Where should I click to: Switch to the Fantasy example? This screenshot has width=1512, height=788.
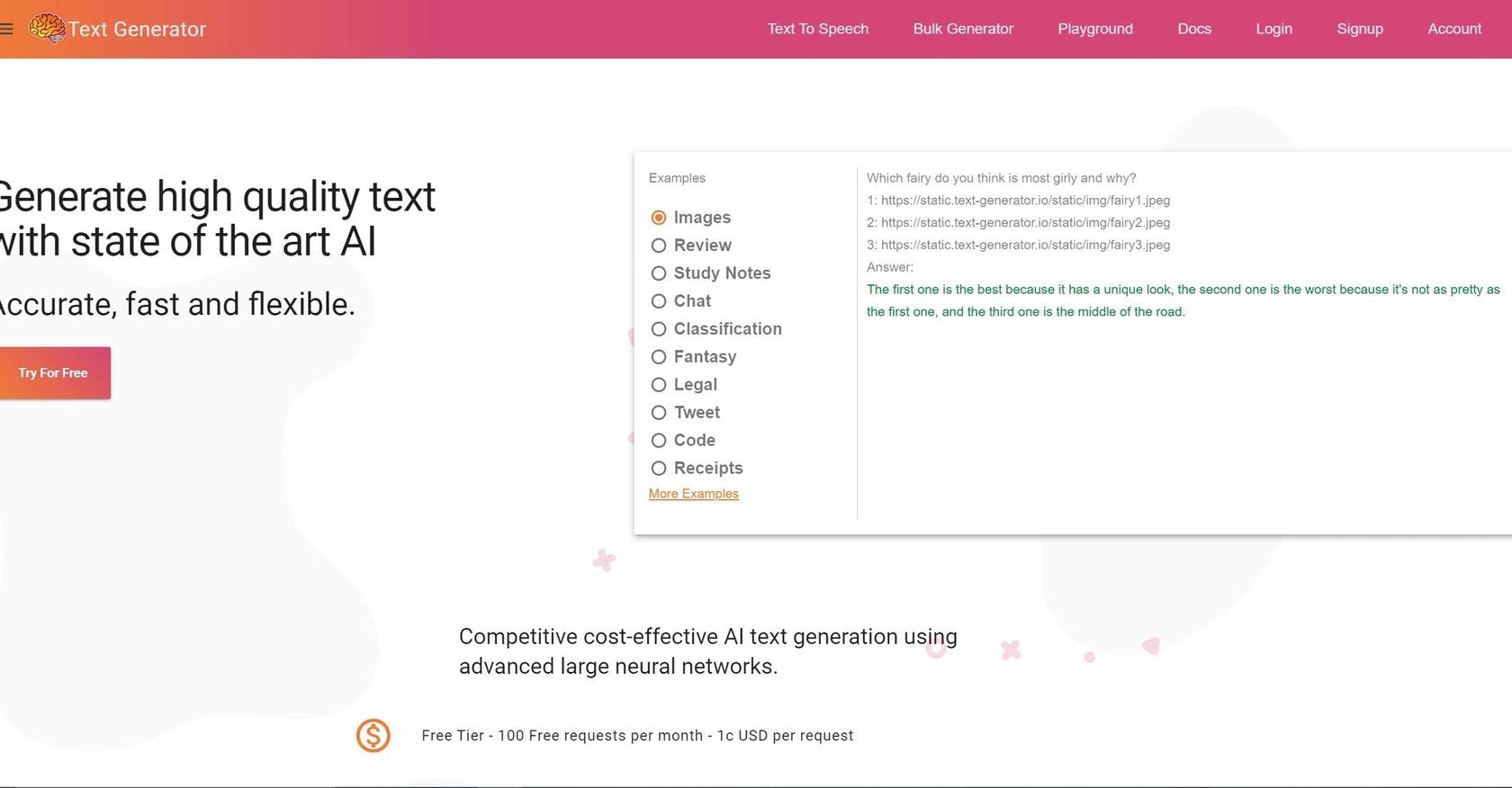659,357
